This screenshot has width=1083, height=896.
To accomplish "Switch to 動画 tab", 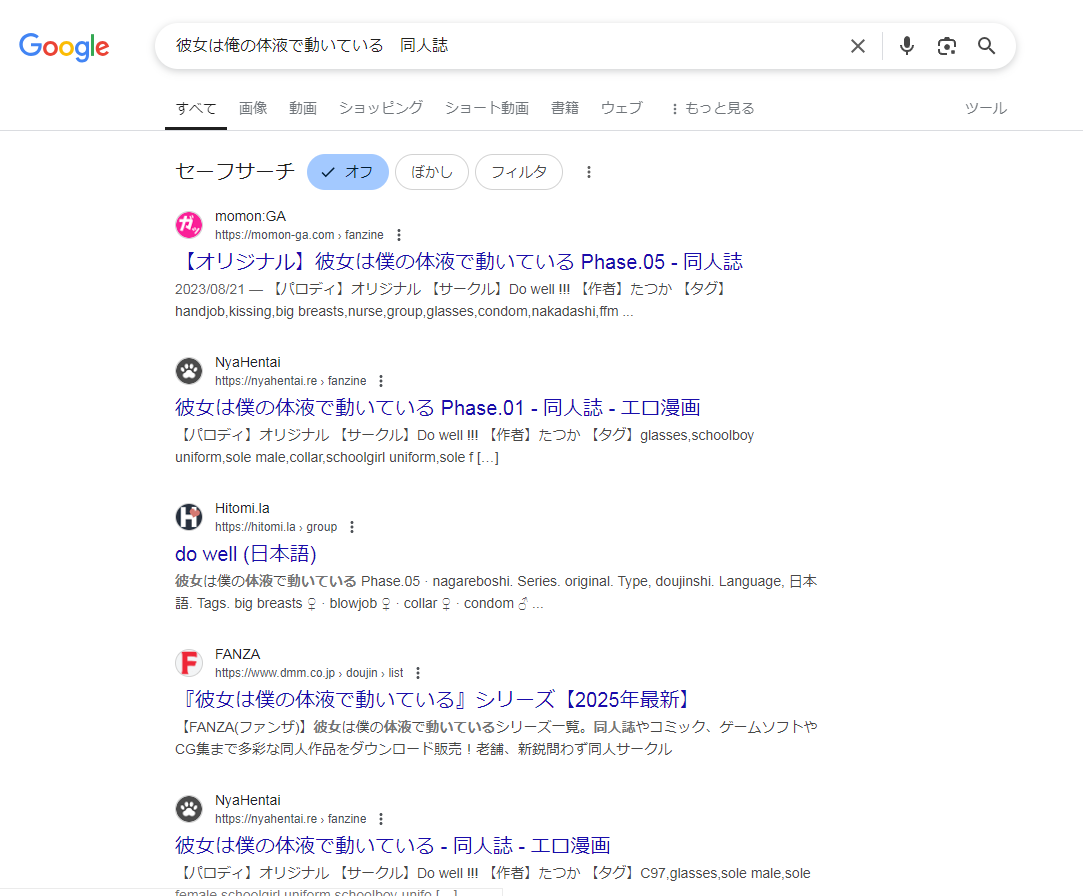I will [x=303, y=108].
